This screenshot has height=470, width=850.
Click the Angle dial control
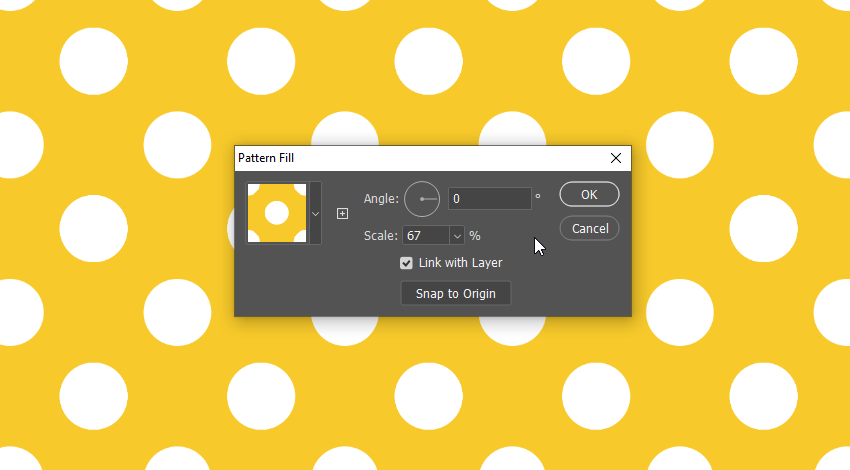[x=422, y=199]
